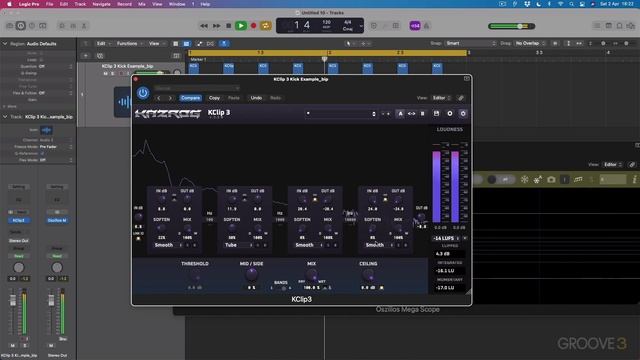Viewport: 640px width, 360px height.
Task: Click the Bnc button on Stereo Out strip
Action: pos(63,339)
